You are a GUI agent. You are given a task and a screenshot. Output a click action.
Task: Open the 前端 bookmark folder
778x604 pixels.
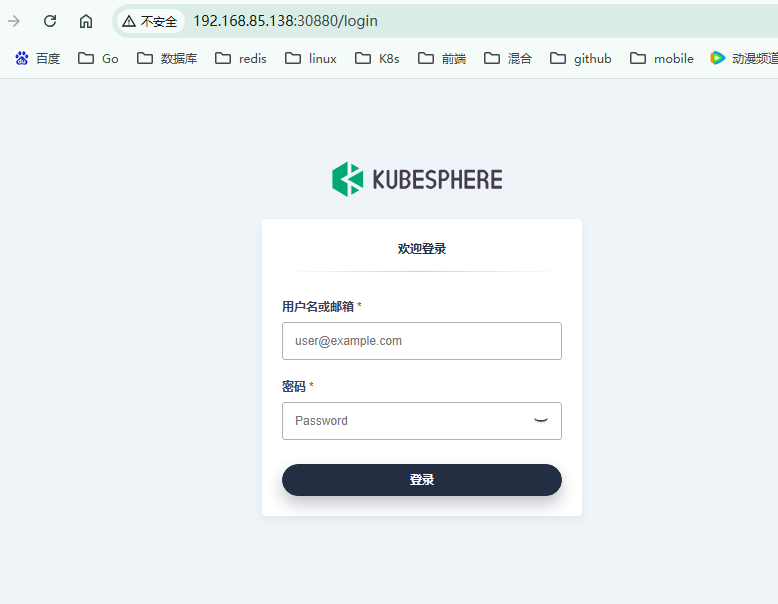(442, 59)
